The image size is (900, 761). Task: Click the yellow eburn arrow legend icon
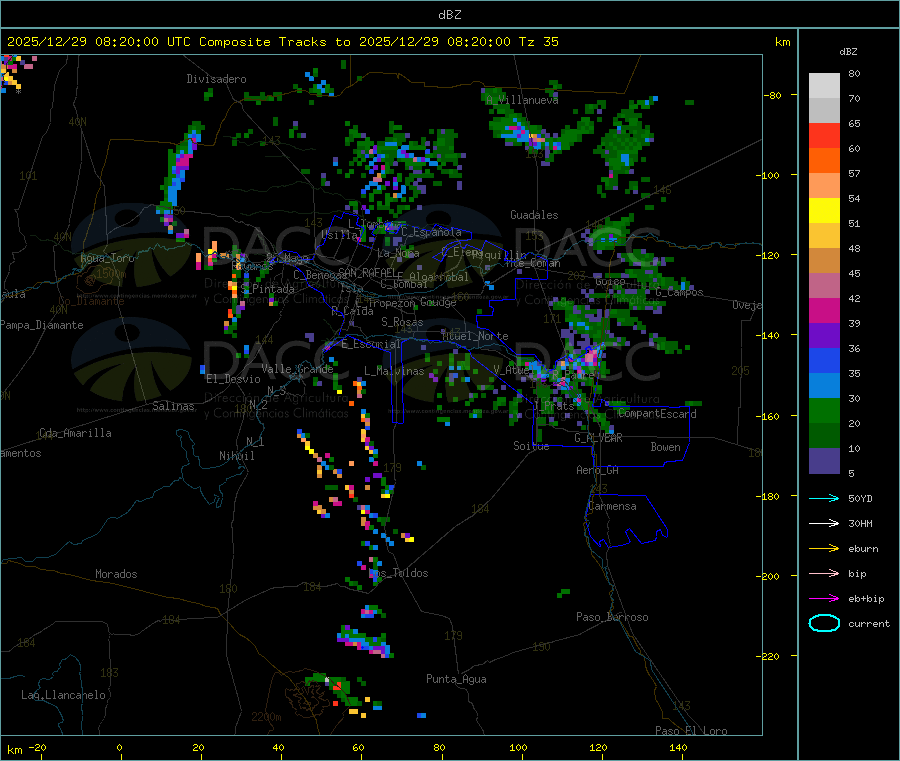(x=824, y=549)
